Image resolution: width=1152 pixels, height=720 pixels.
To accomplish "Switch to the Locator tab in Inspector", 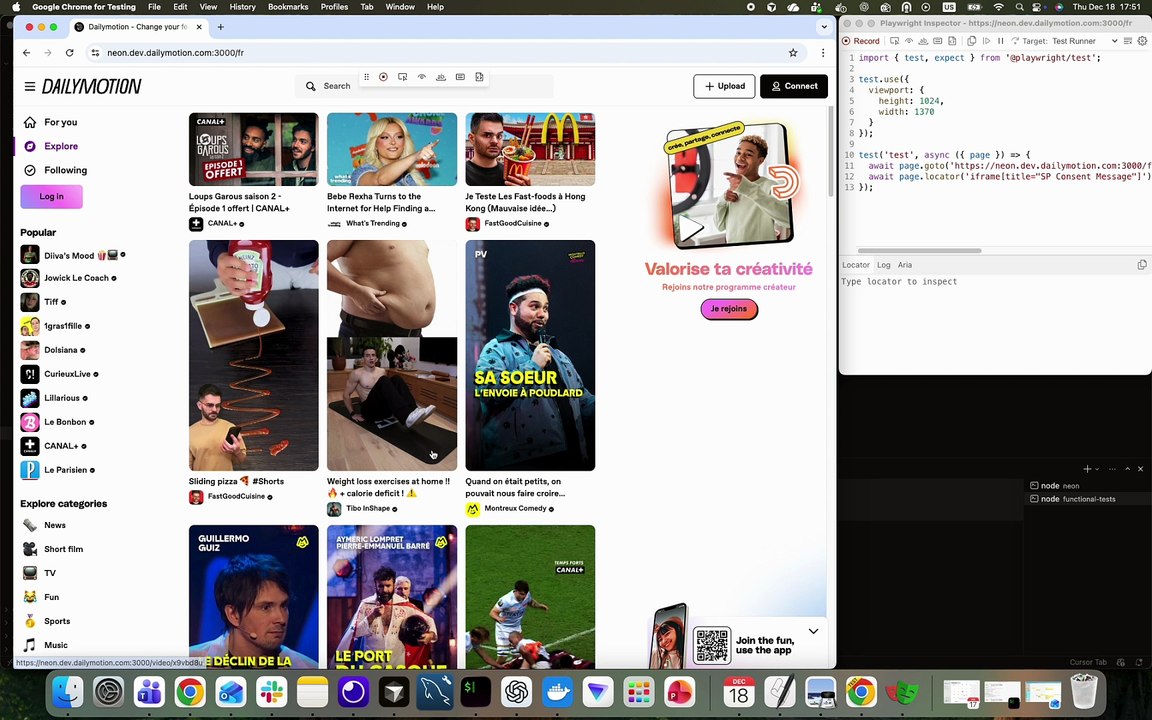I will tap(856, 265).
